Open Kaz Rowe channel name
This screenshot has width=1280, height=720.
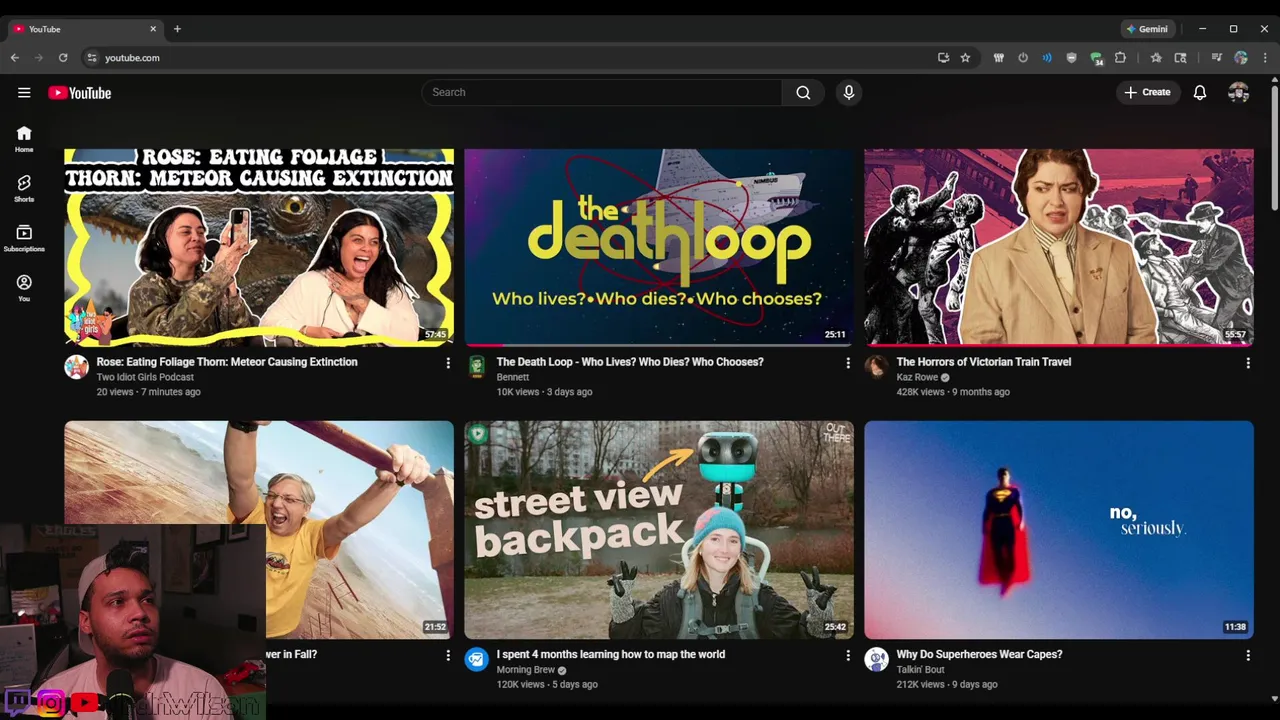918,377
